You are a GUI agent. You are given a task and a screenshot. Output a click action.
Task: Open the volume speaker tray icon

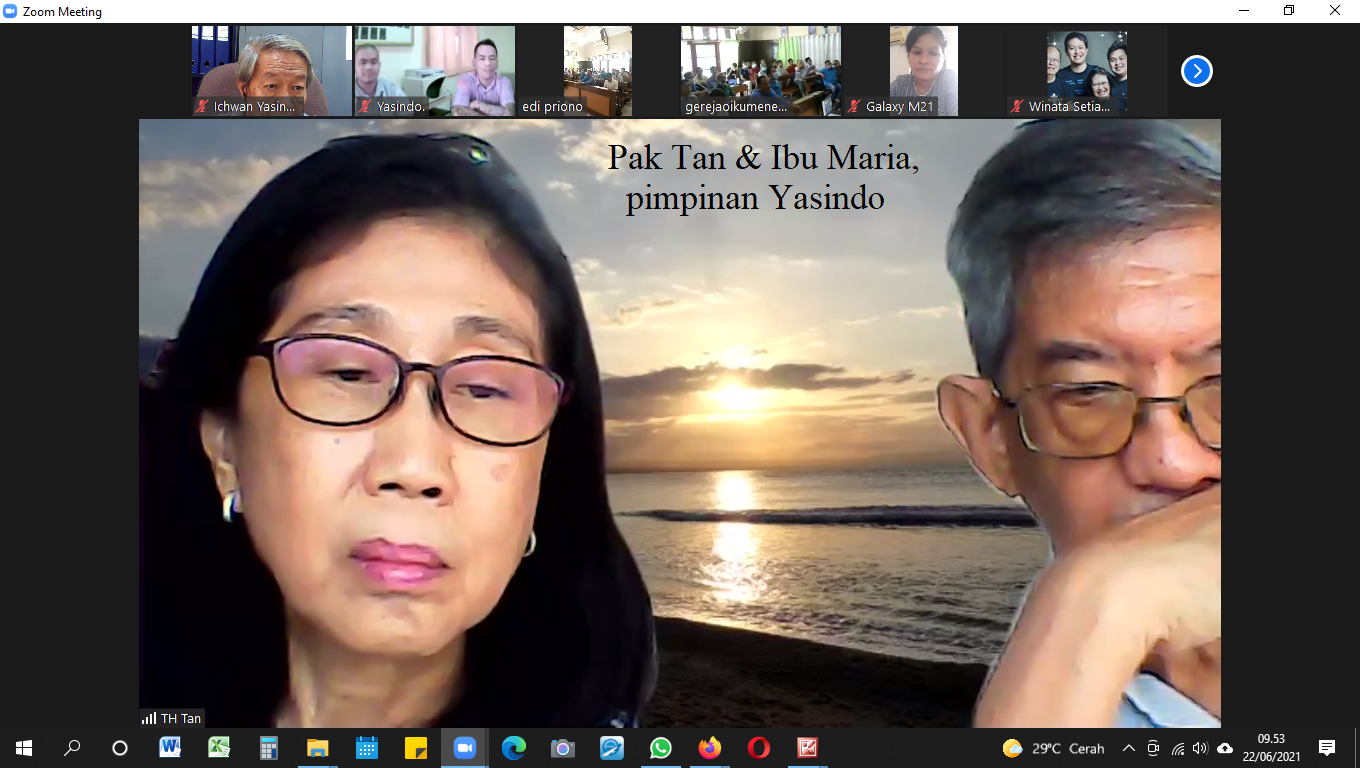pos(1200,748)
